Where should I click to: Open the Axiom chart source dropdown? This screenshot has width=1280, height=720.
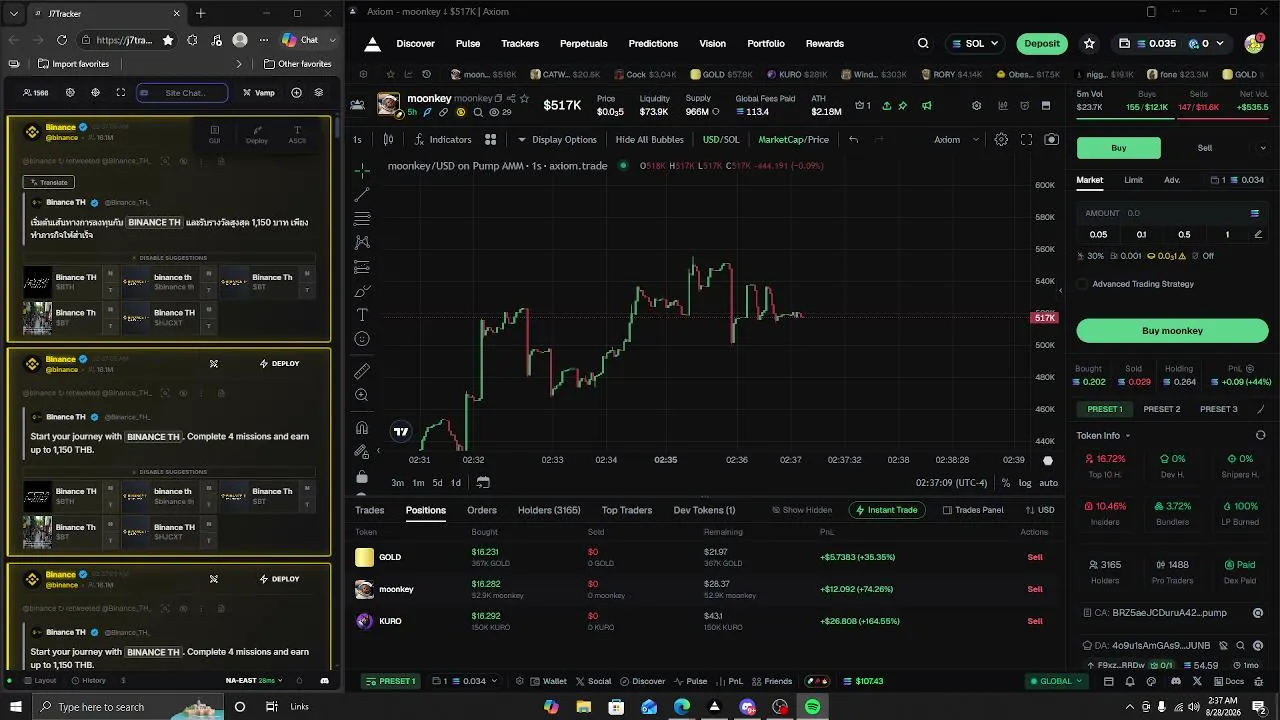coord(957,140)
